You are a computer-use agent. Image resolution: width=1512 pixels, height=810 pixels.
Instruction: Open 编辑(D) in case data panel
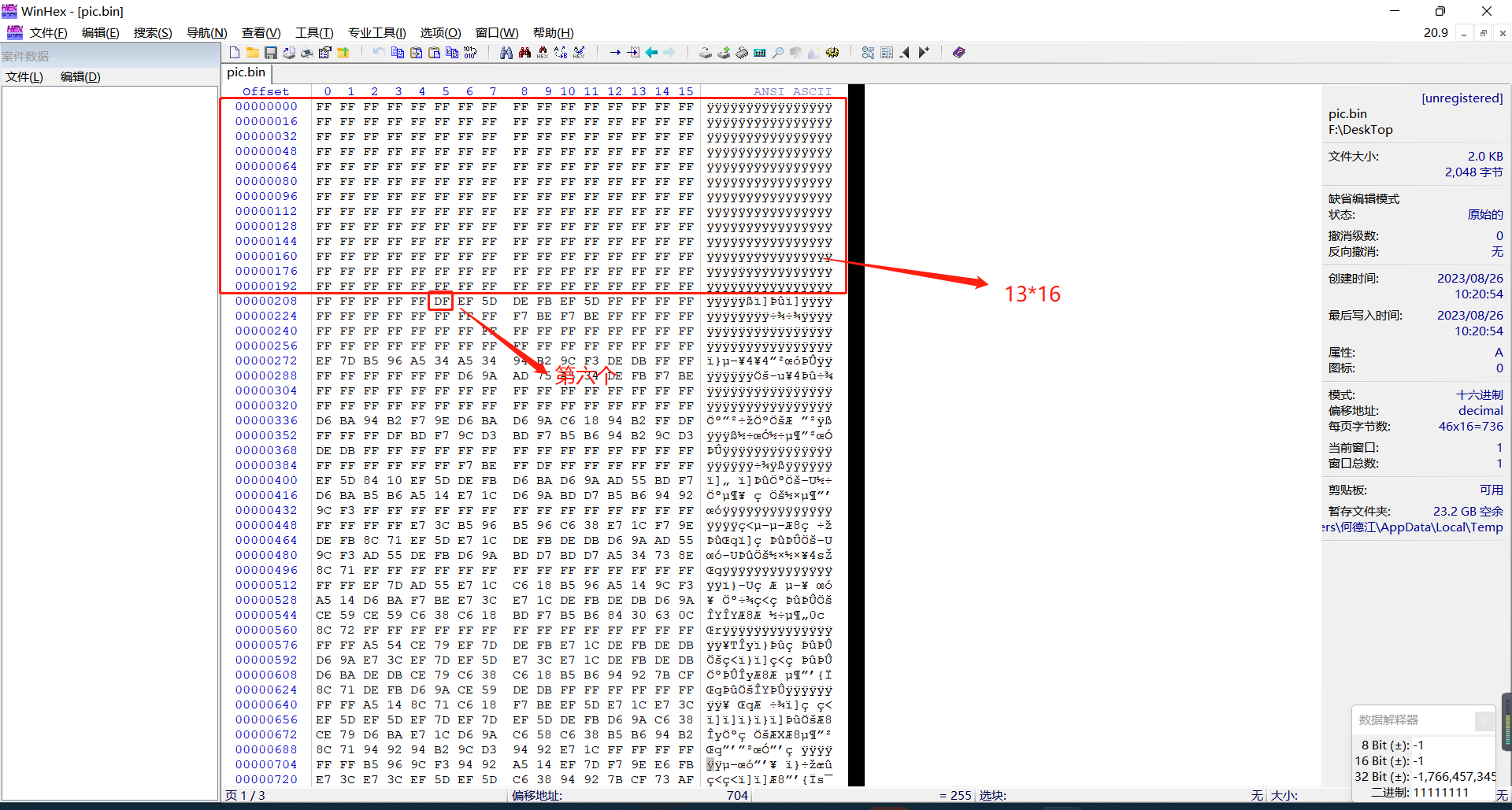[x=80, y=77]
